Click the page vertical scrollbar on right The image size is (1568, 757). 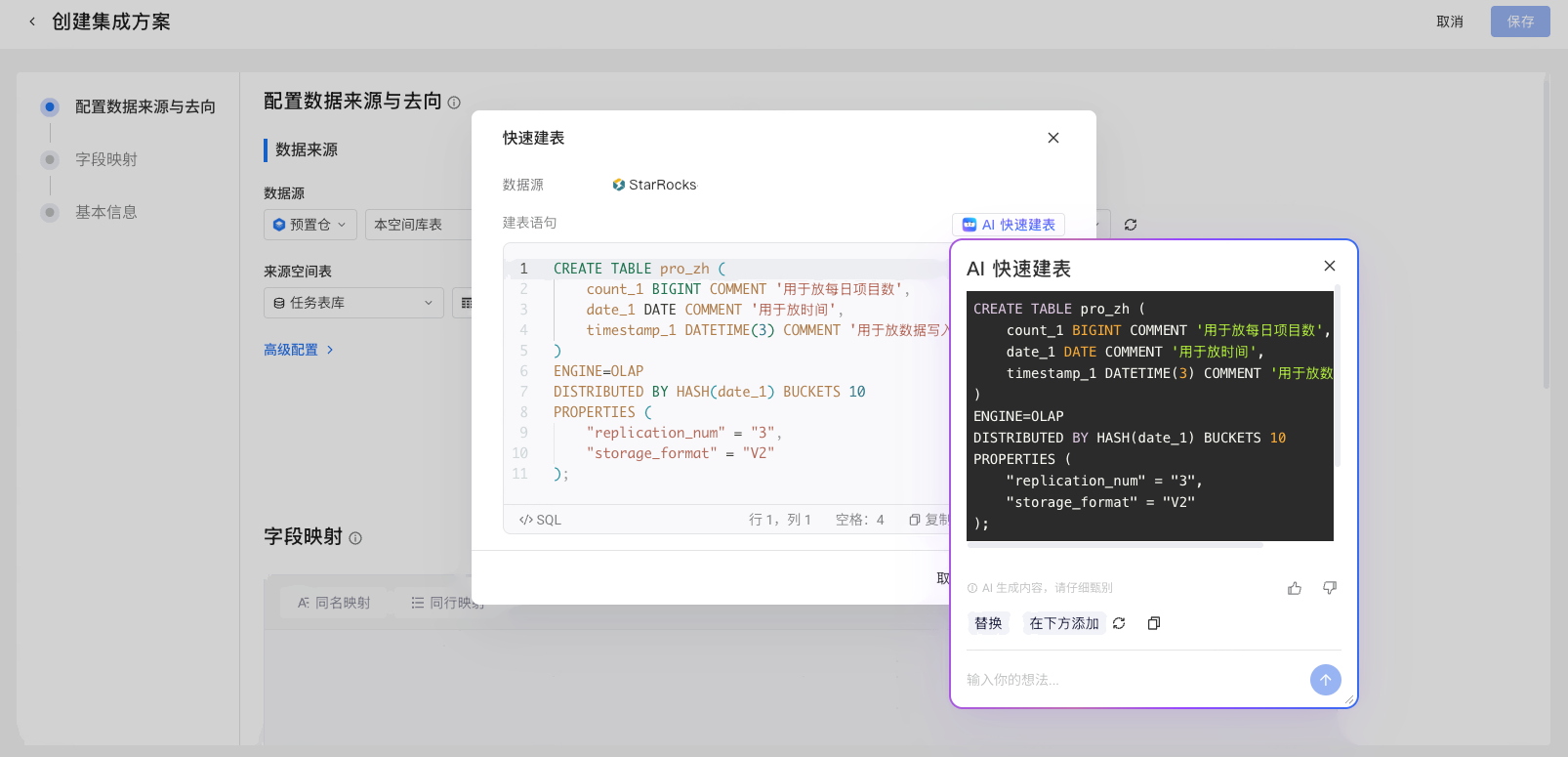1547,234
